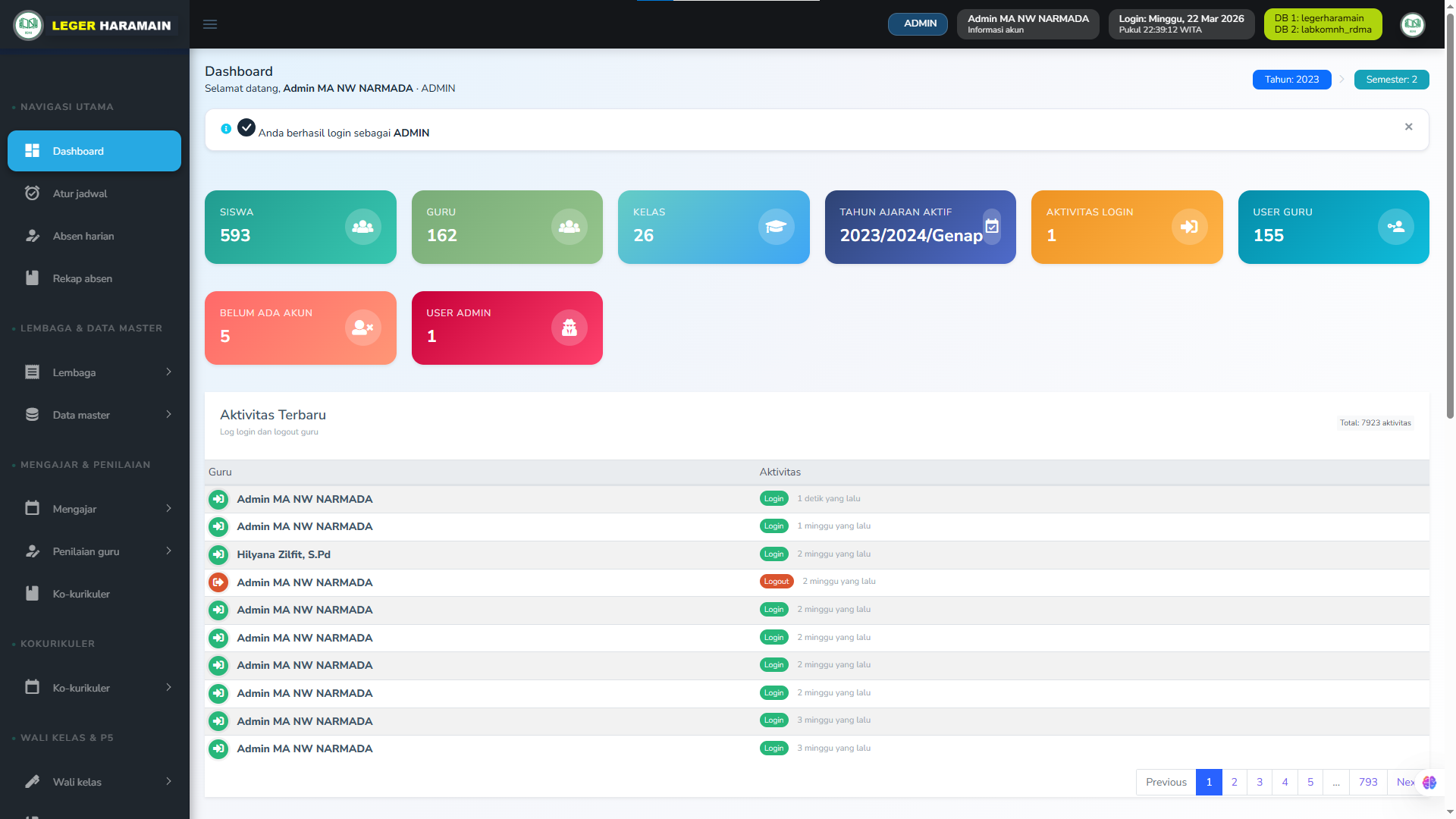Click the Absen harian person-edit icon
Screen dimensions: 1456x819
32,236
